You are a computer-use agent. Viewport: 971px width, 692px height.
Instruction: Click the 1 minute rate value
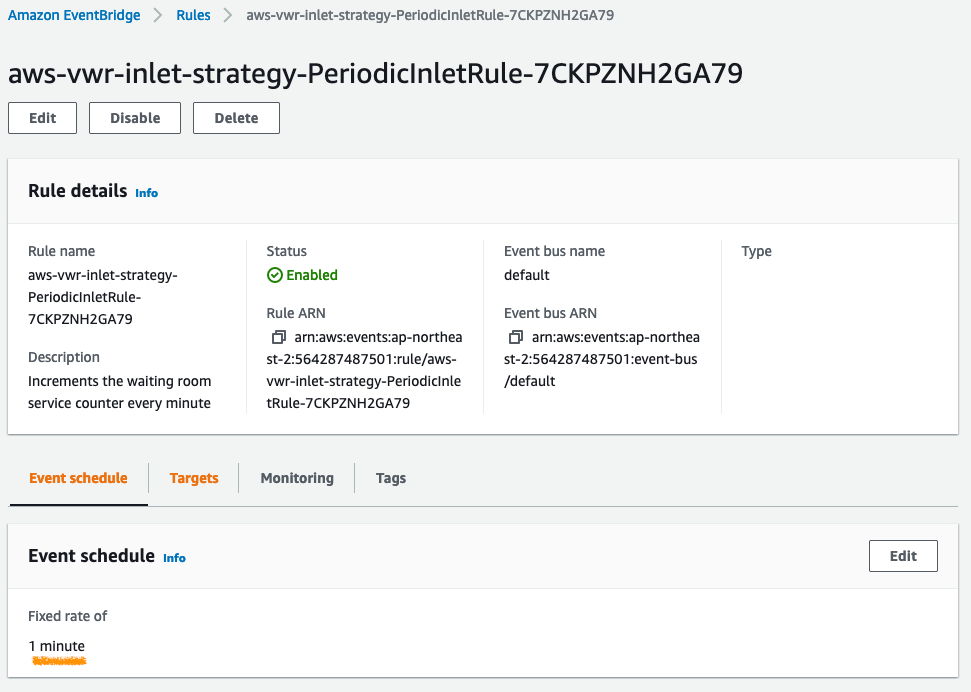(57, 646)
